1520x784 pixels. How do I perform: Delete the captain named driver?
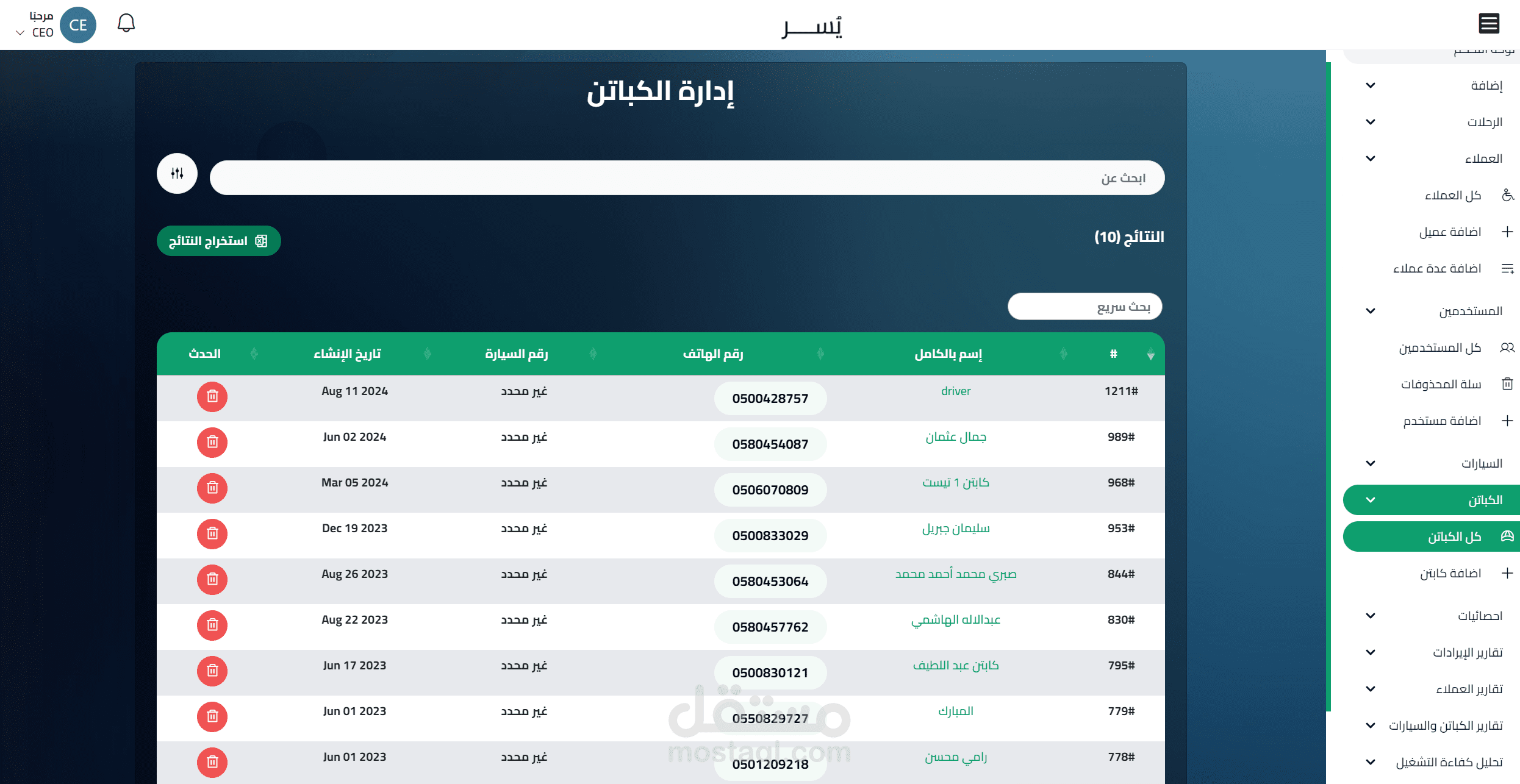(x=212, y=397)
